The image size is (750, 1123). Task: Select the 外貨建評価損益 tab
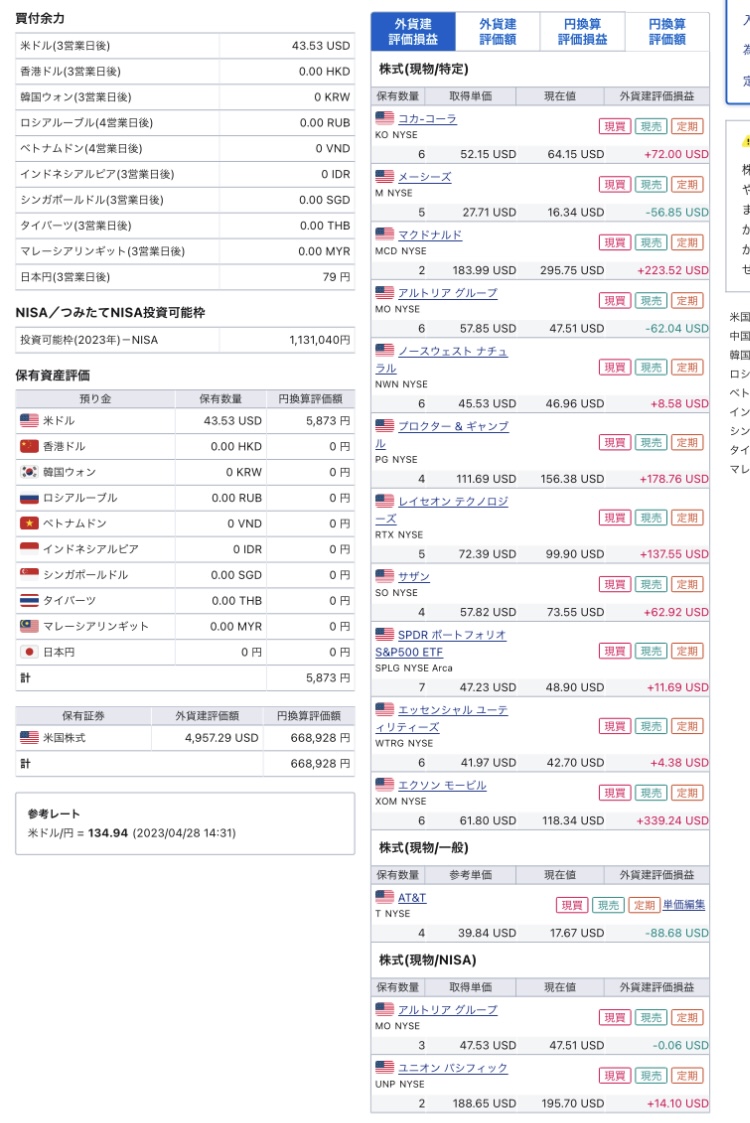pyautogui.click(x=413, y=32)
